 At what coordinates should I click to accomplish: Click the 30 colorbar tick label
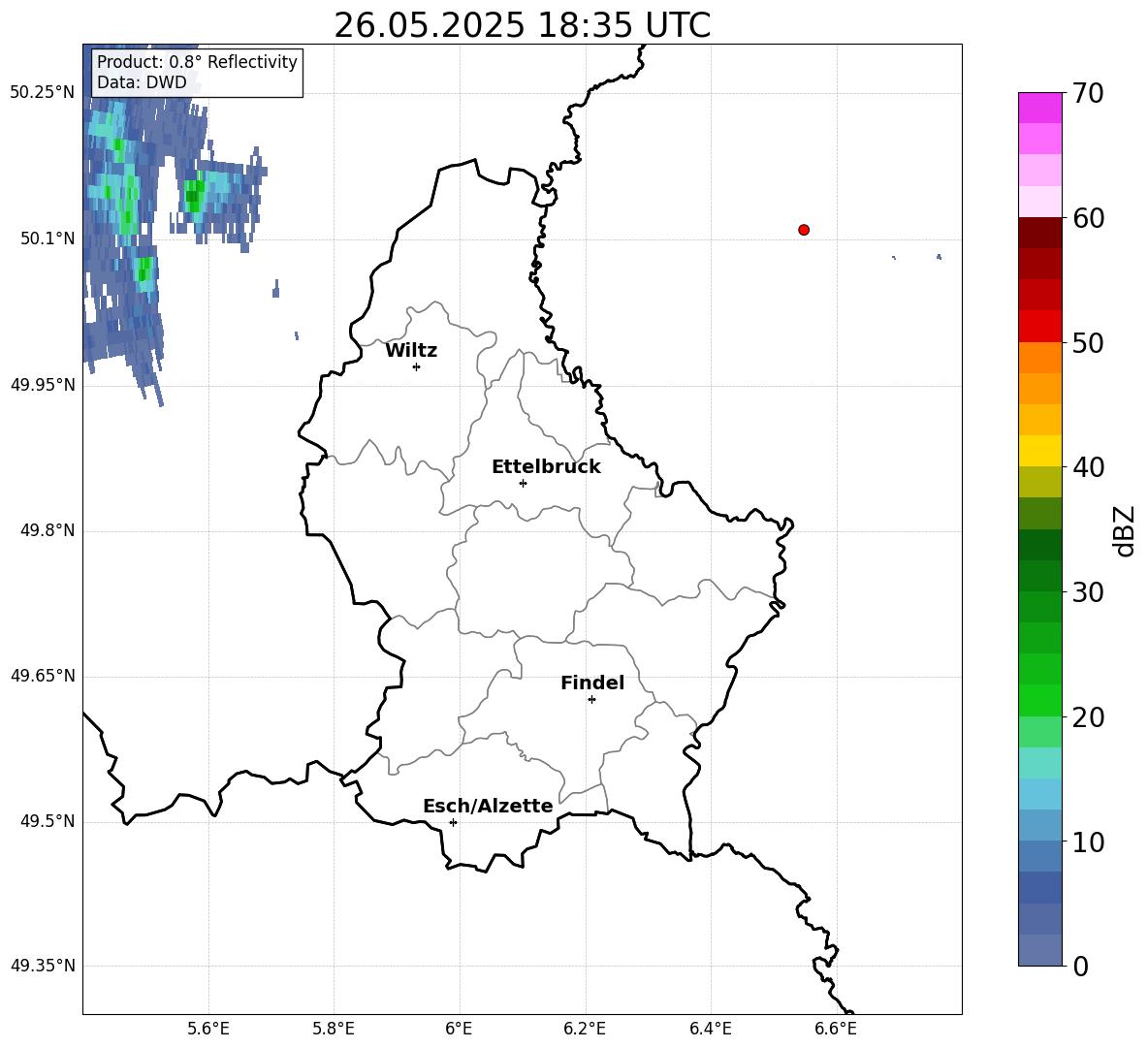coord(1088,592)
